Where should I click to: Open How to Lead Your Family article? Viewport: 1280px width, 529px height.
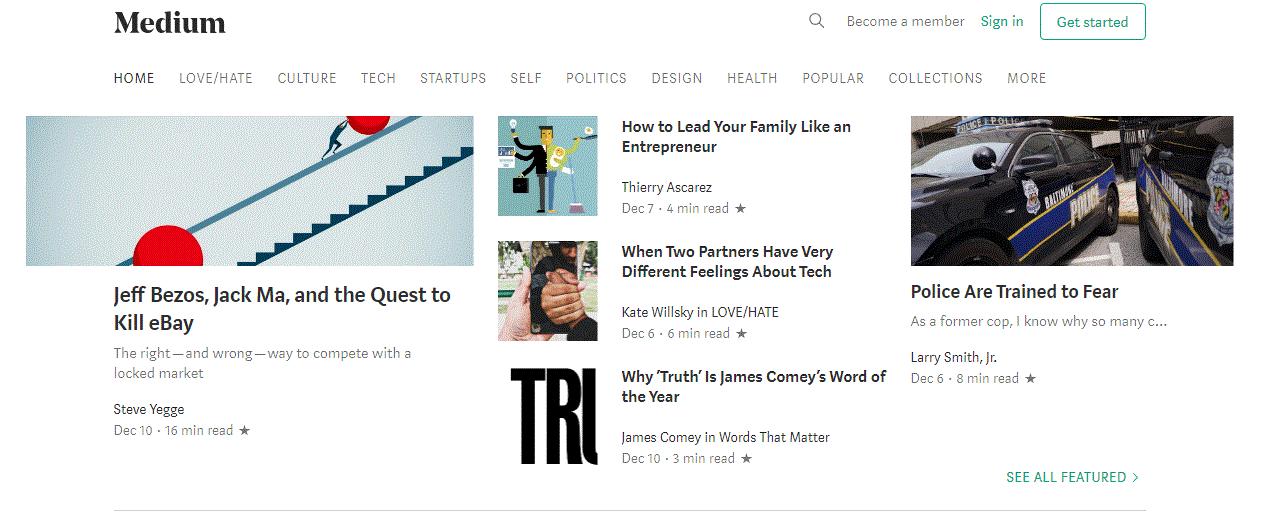pyautogui.click(x=736, y=137)
